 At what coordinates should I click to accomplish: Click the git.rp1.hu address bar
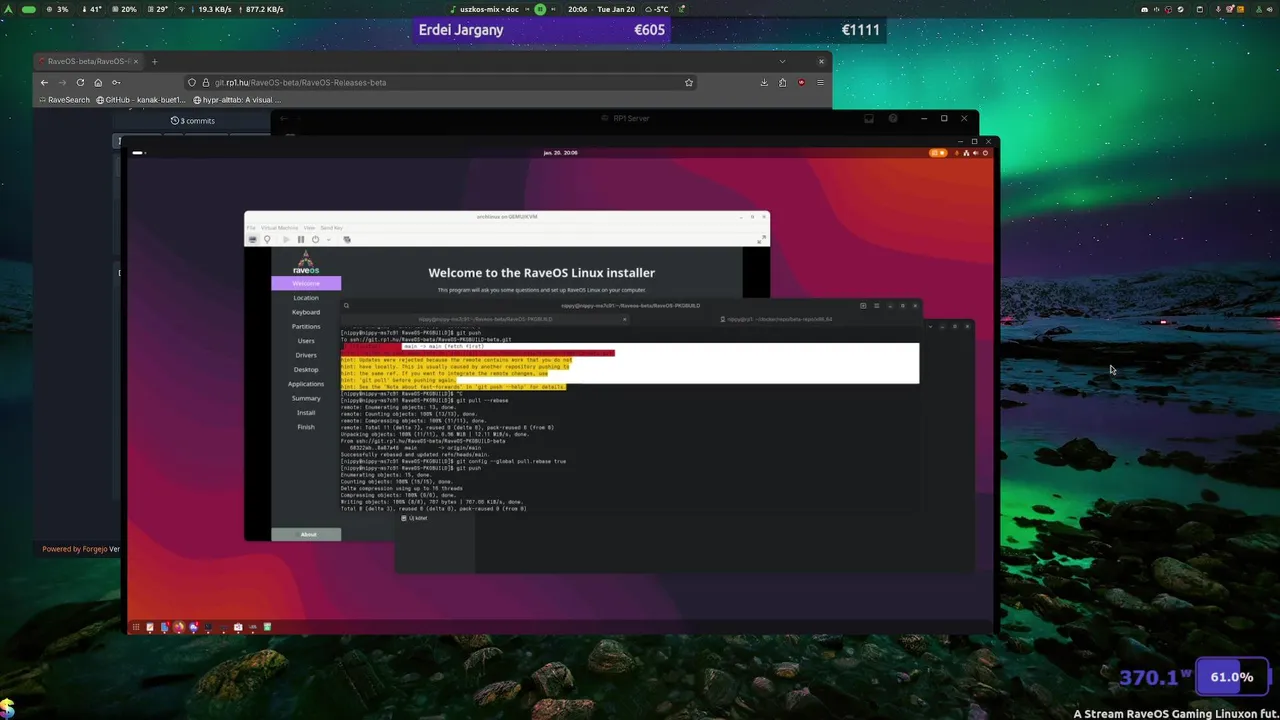(x=440, y=82)
